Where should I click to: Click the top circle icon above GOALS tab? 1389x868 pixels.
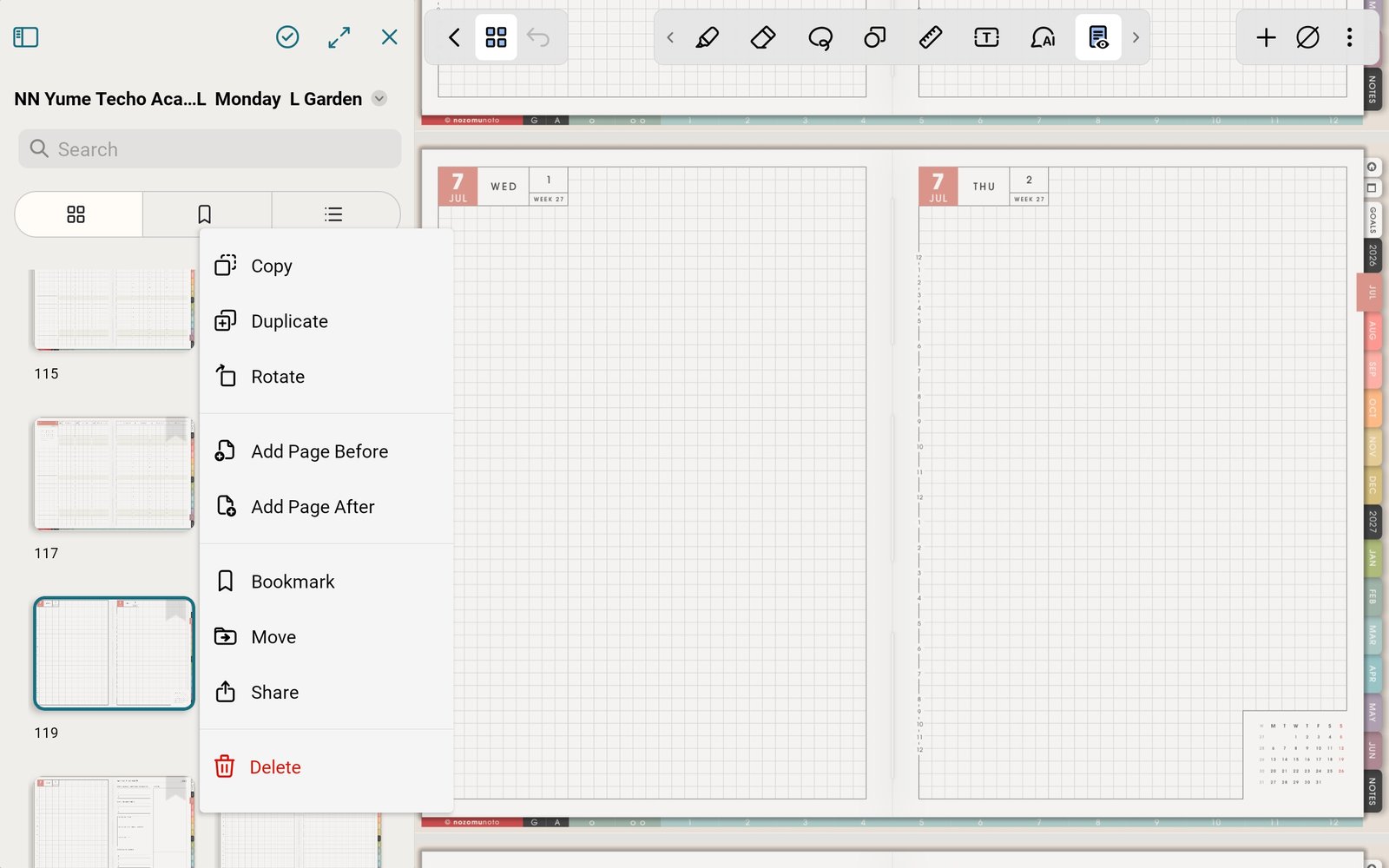click(x=1372, y=167)
